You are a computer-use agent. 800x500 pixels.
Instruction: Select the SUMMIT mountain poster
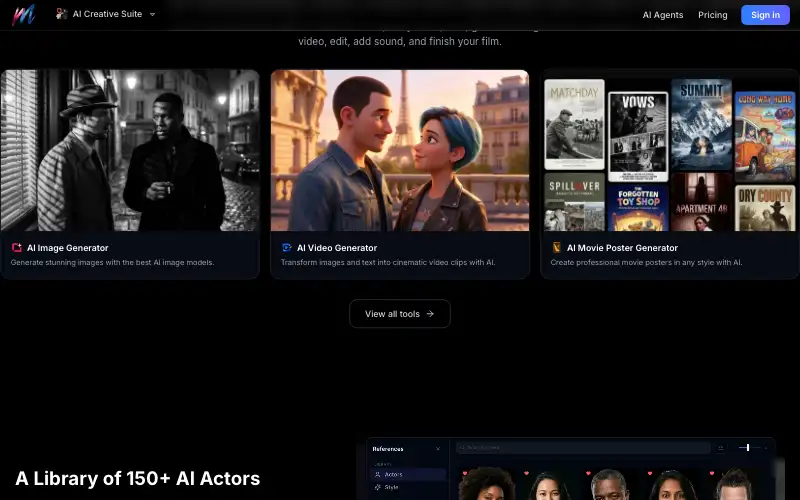click(x=701, y=124)
